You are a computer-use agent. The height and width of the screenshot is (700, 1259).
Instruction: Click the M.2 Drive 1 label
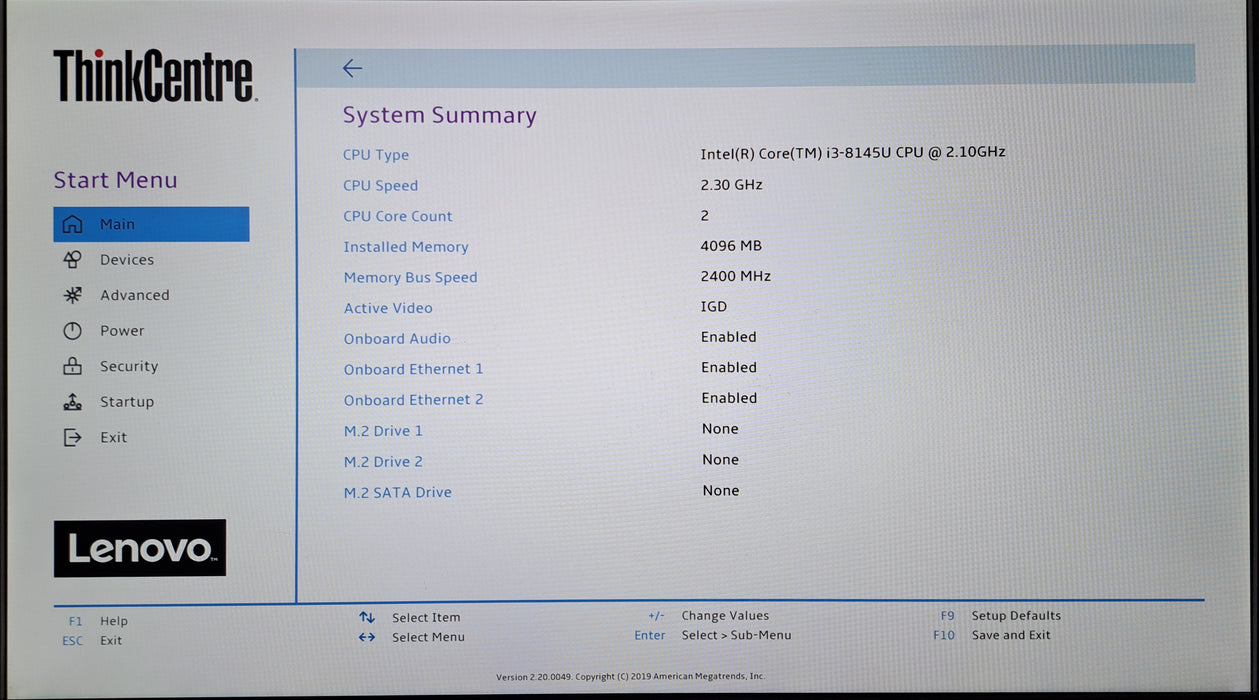click(x=384, y=431)
